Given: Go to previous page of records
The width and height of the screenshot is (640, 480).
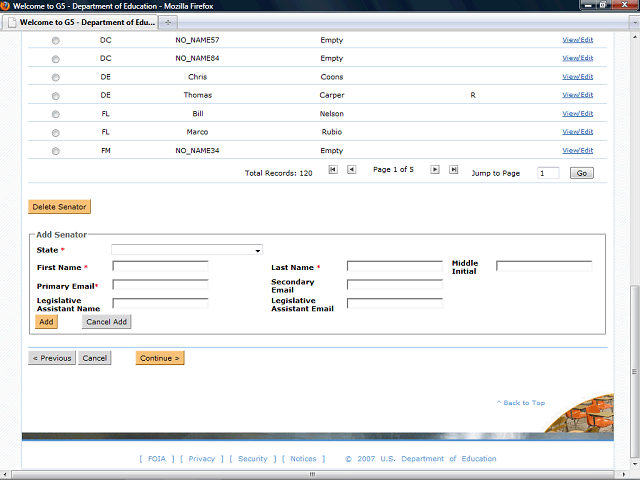Looking at the screenshot, I should tap(351, 170).
